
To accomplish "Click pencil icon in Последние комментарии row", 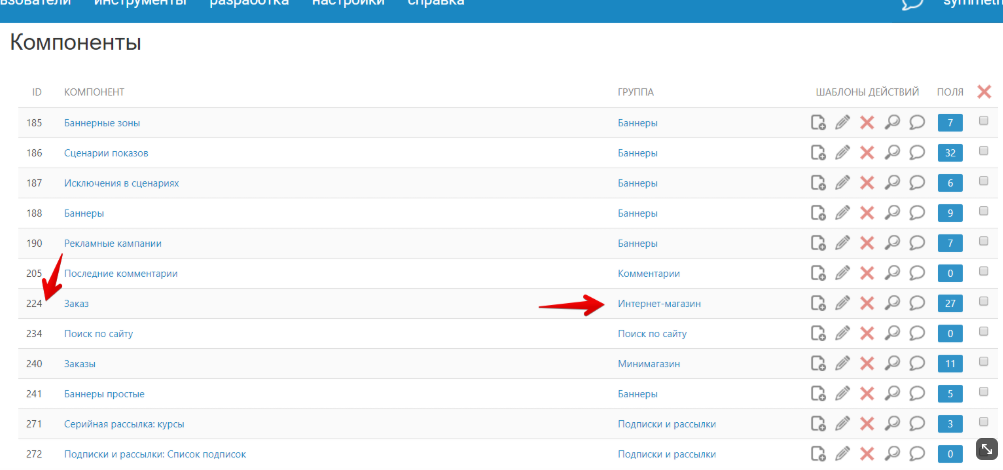I will [842, 273].
